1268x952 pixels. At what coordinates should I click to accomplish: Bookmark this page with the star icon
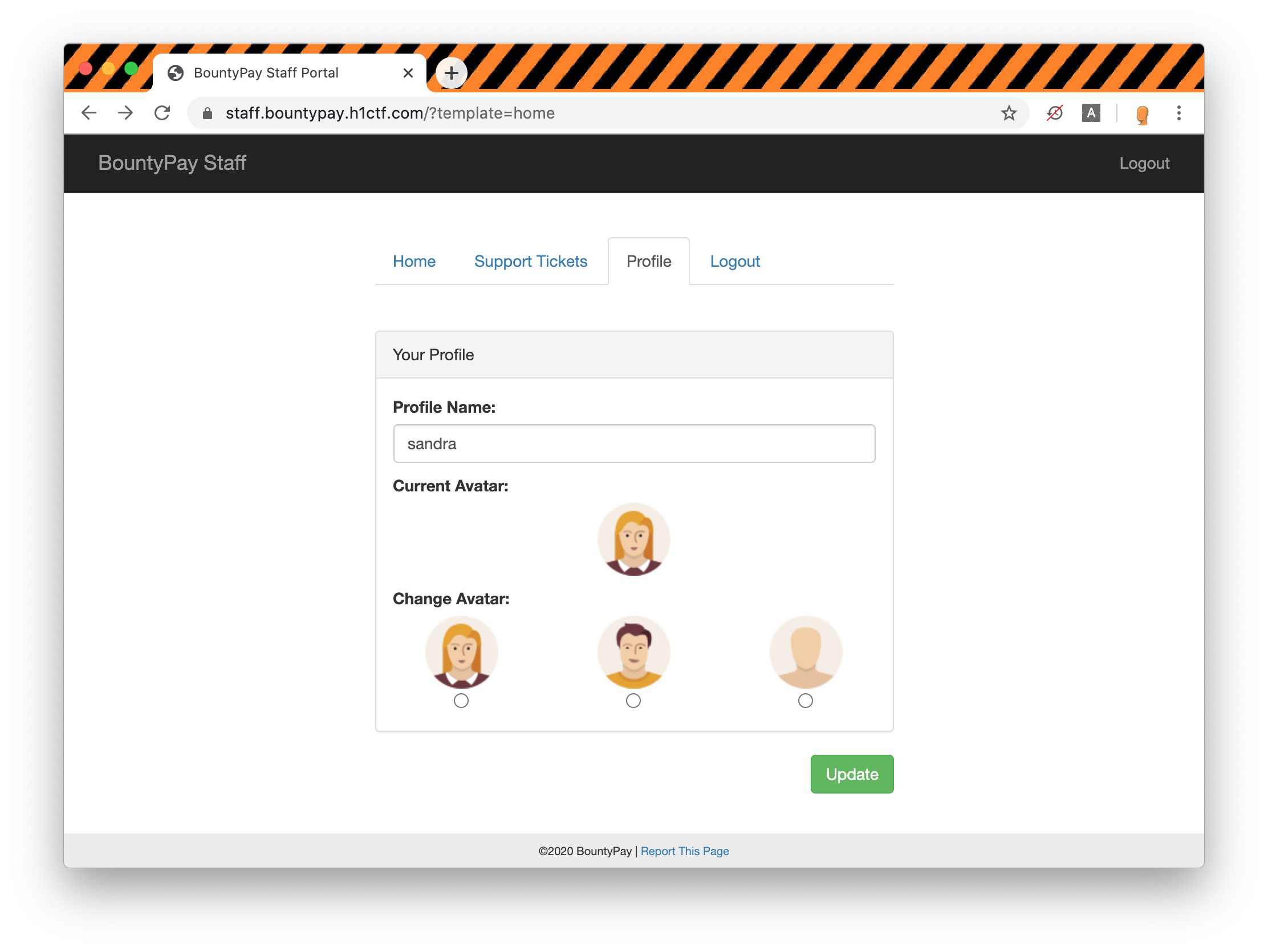[1009, 113]
